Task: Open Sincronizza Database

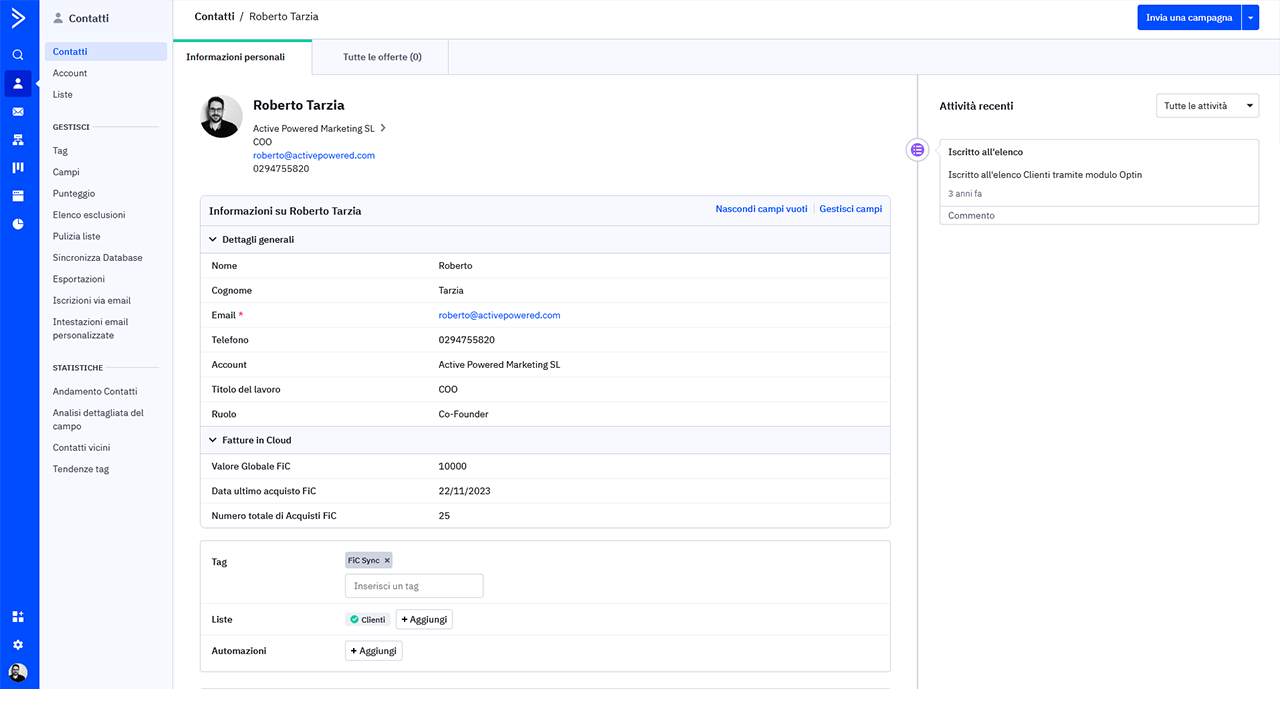Action: coord(98,257)
